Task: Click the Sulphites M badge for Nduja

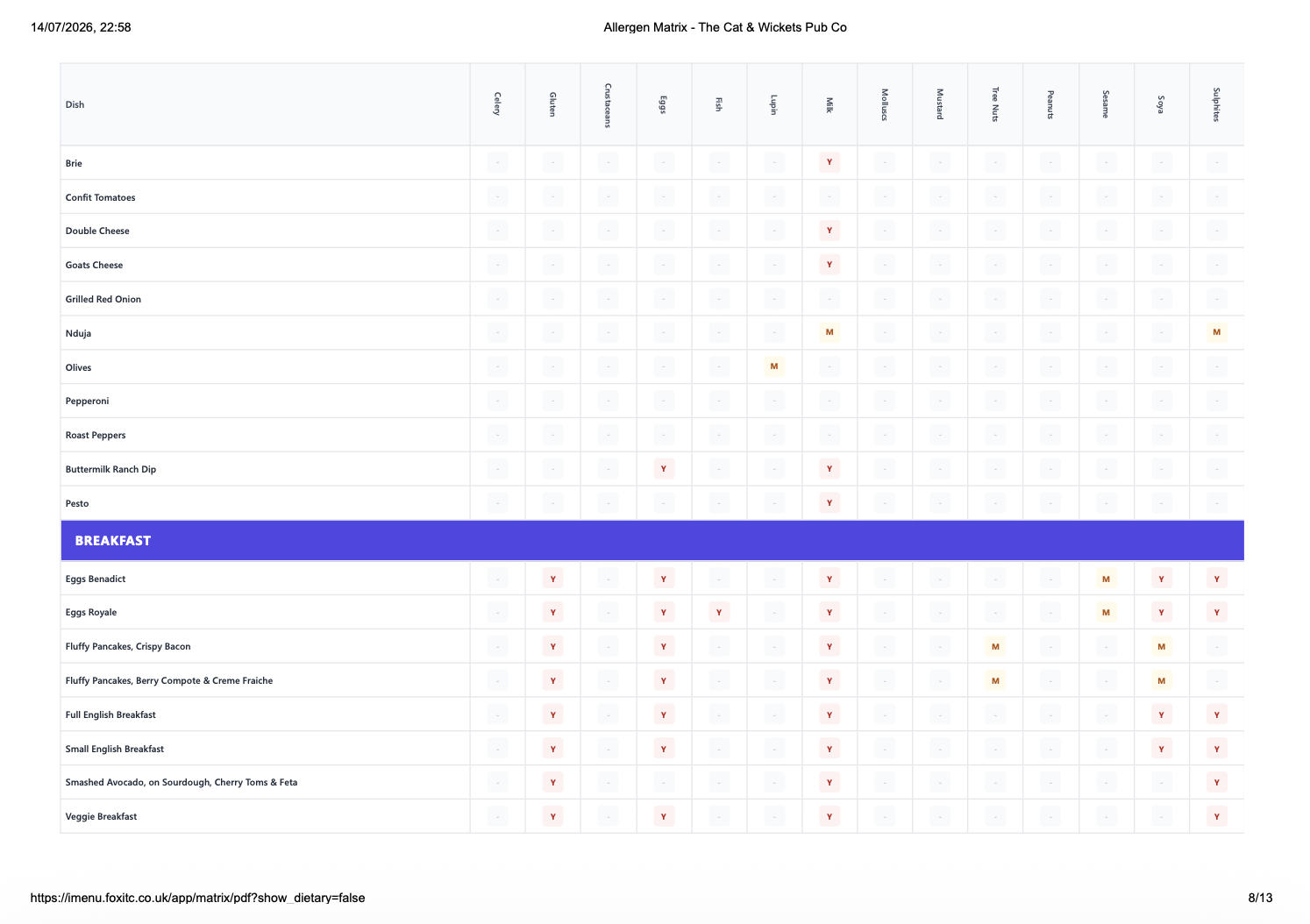Action: (1216, 332)
